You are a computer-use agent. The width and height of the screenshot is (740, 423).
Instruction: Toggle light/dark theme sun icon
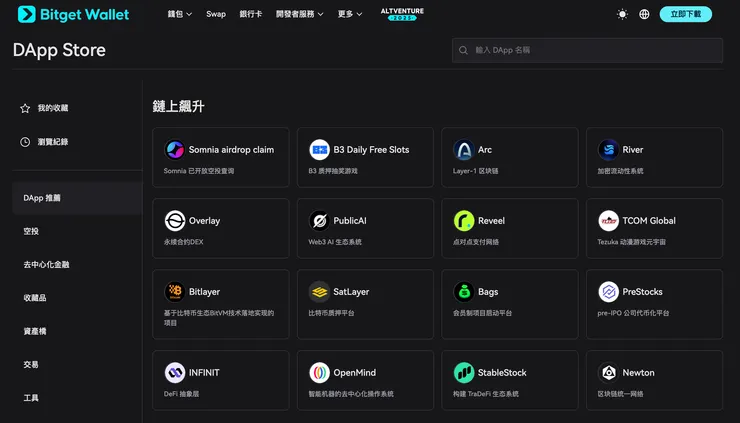(622, 14)
